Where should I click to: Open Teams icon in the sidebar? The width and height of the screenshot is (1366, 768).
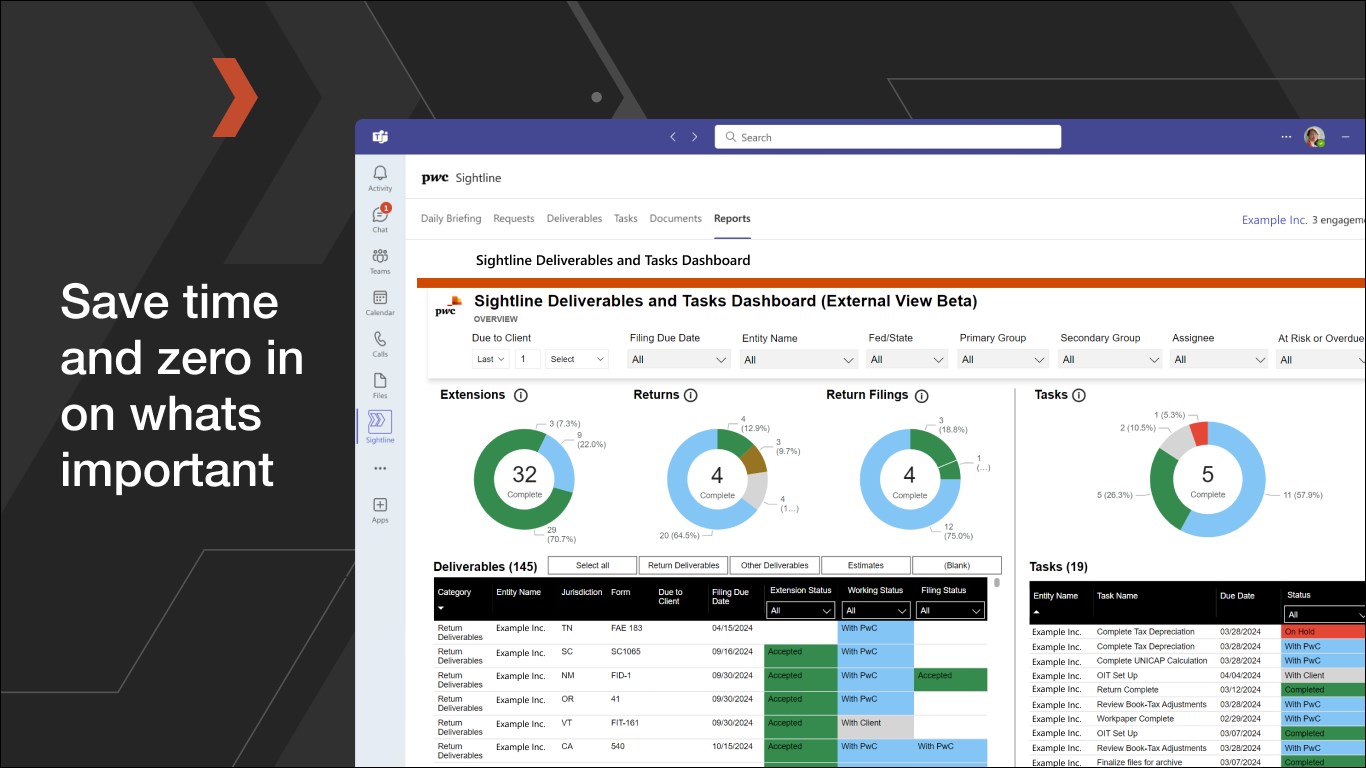(x=380, y=261)
